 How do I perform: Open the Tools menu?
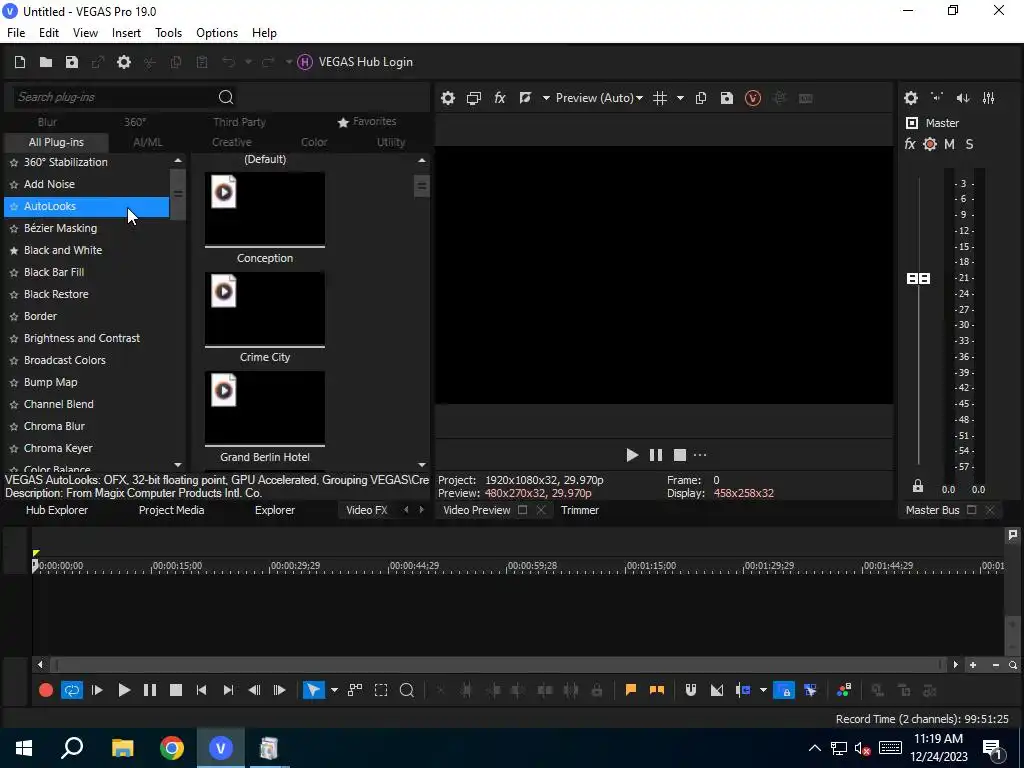point(168,33)
